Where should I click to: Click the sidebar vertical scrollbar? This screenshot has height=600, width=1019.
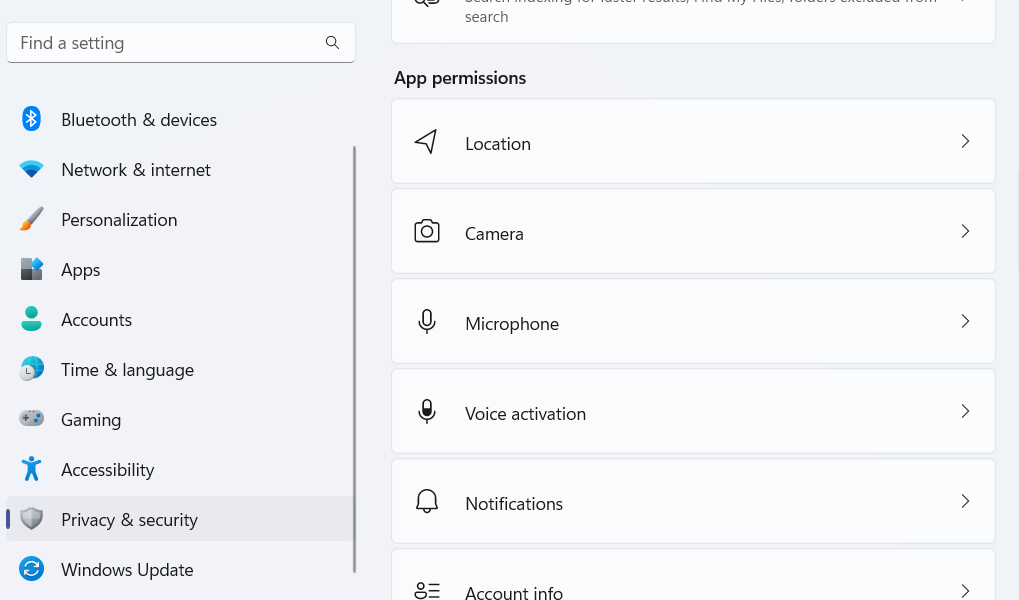[x=354, y=359]
